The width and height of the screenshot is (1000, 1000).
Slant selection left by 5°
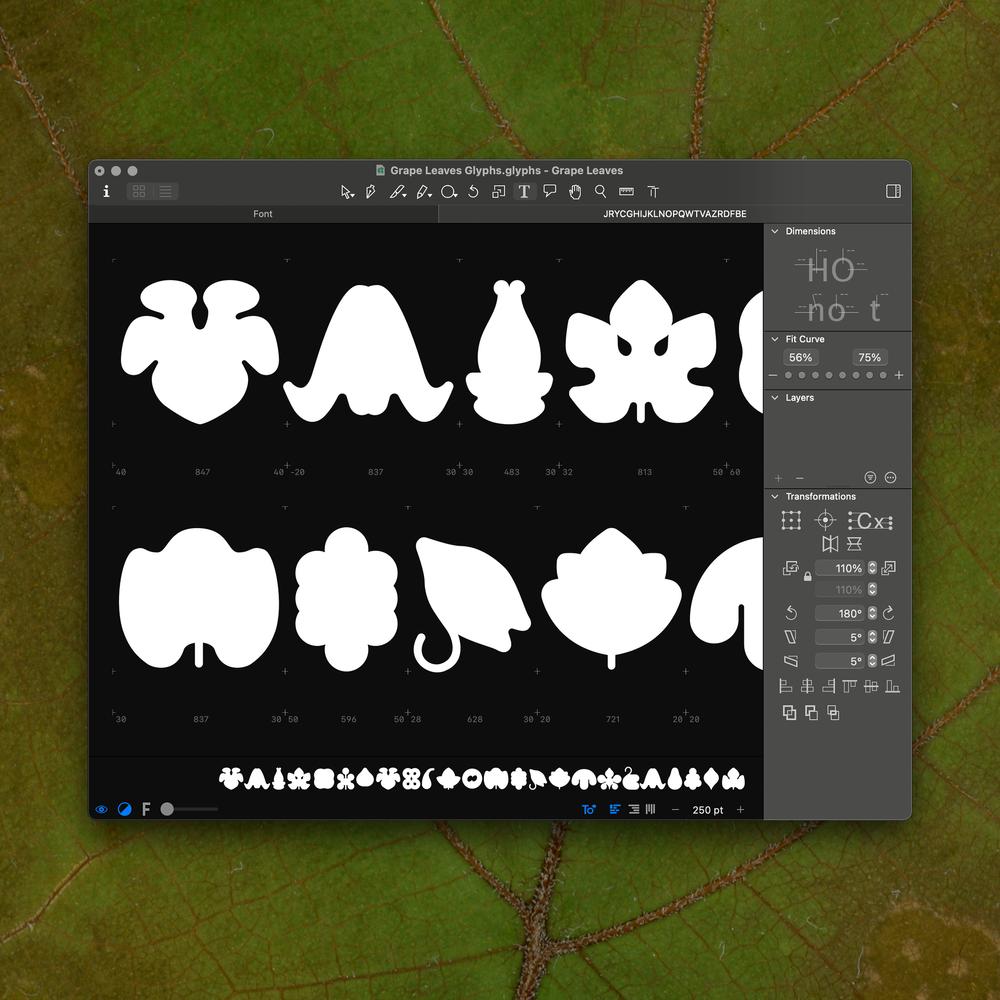790,637
